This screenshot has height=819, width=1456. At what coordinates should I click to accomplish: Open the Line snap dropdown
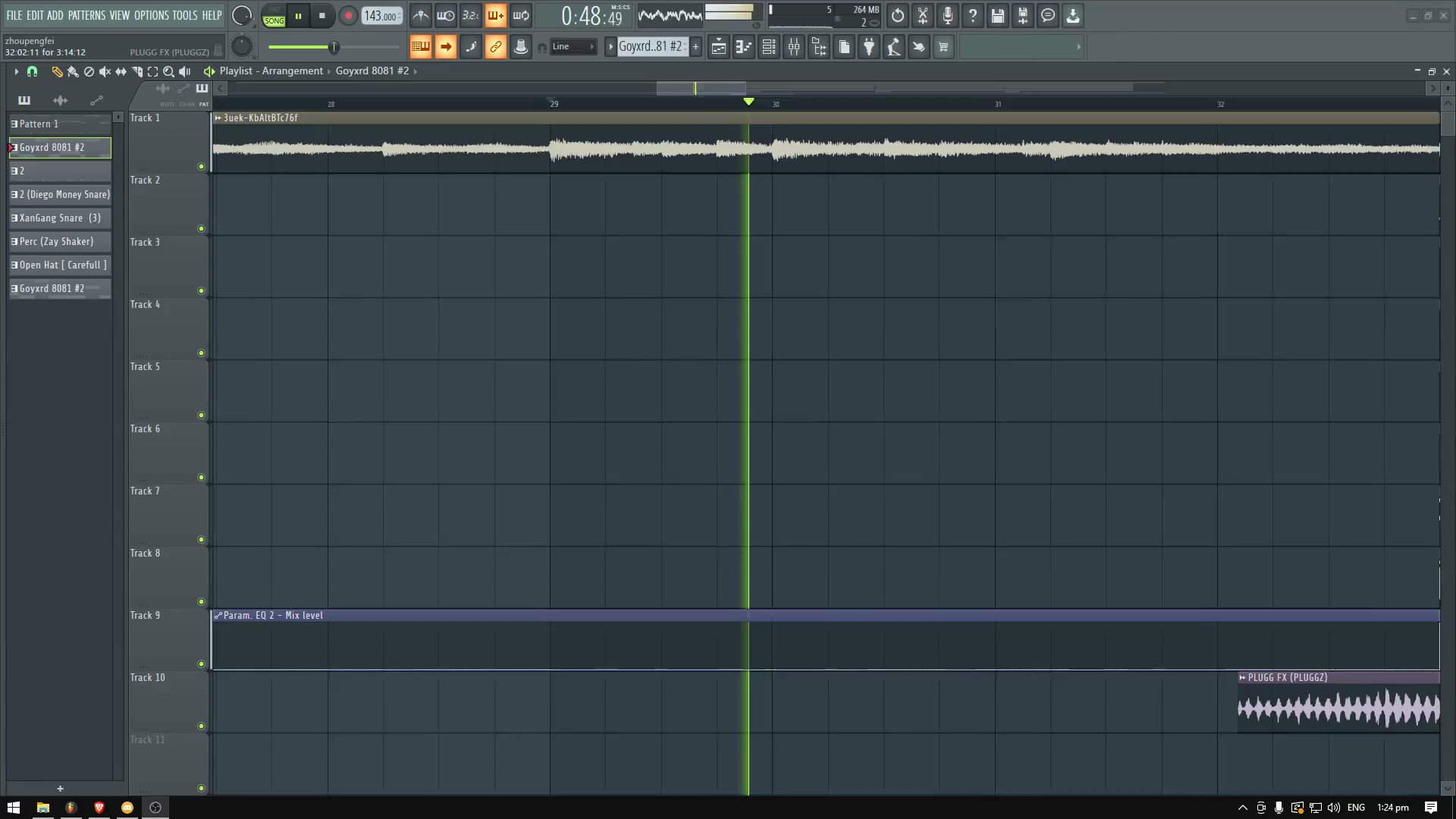pyautogui.click(x=573, y=47)
